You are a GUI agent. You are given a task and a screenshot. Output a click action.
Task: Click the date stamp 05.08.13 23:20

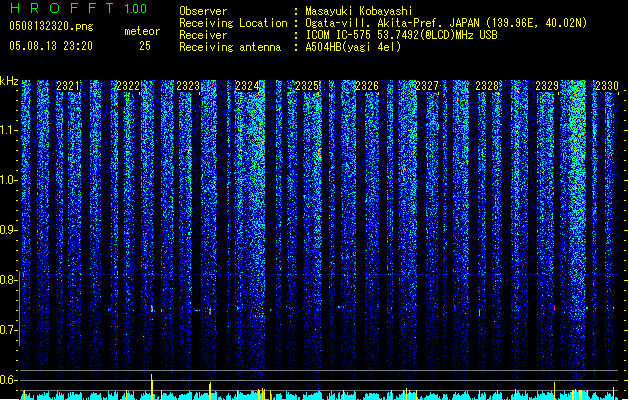point(51,46)
